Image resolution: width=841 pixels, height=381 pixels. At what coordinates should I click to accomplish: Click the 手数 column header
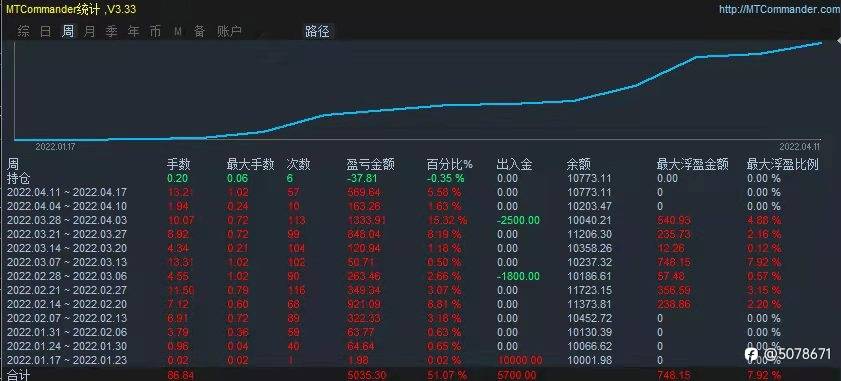(179, 165)
